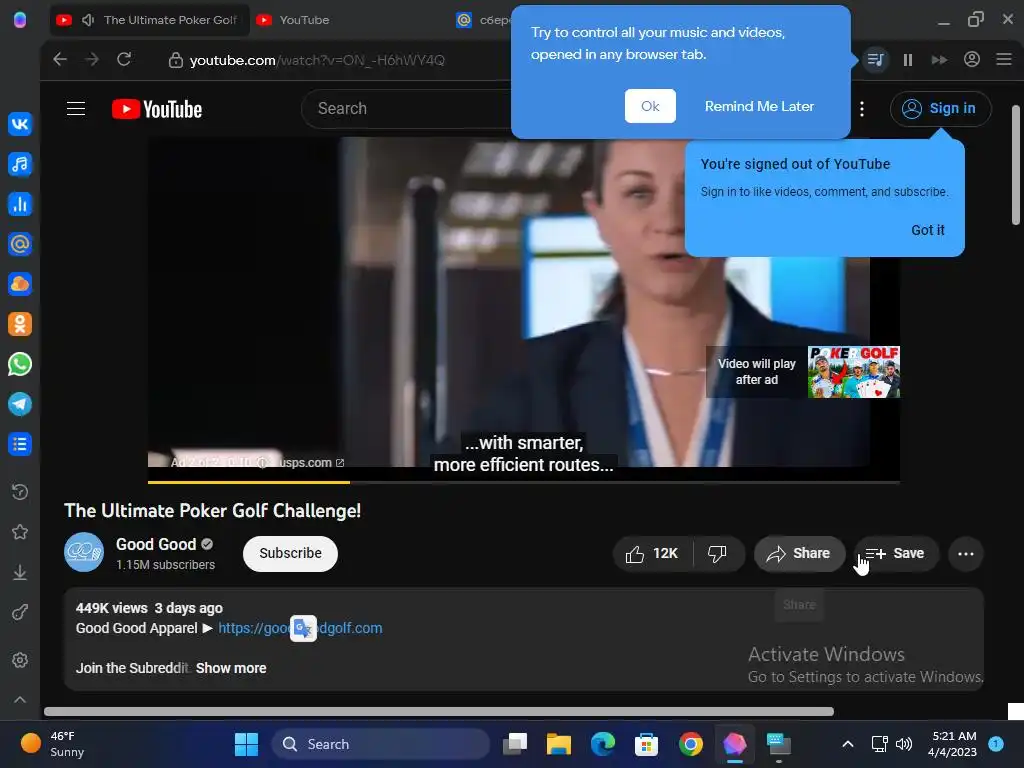This screenshot has width=1024, height=768.
Task: Save the video to a playlist
Action: [x=895, y=554]
